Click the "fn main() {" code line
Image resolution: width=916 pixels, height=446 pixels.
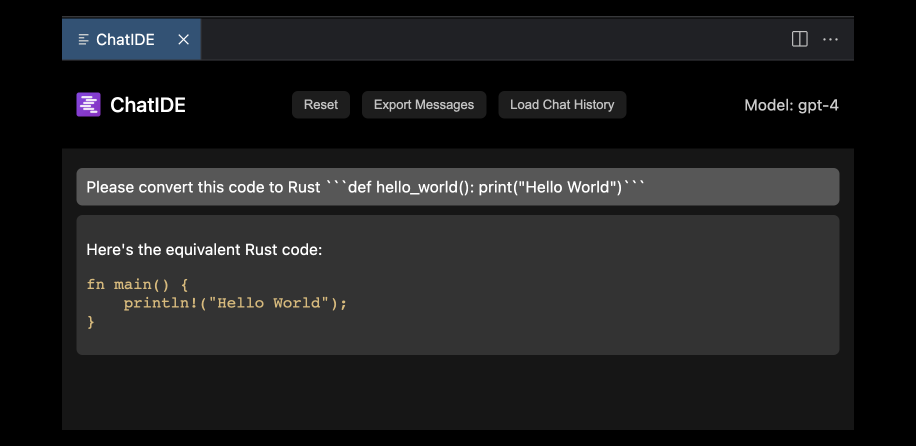tap(137, 285)
